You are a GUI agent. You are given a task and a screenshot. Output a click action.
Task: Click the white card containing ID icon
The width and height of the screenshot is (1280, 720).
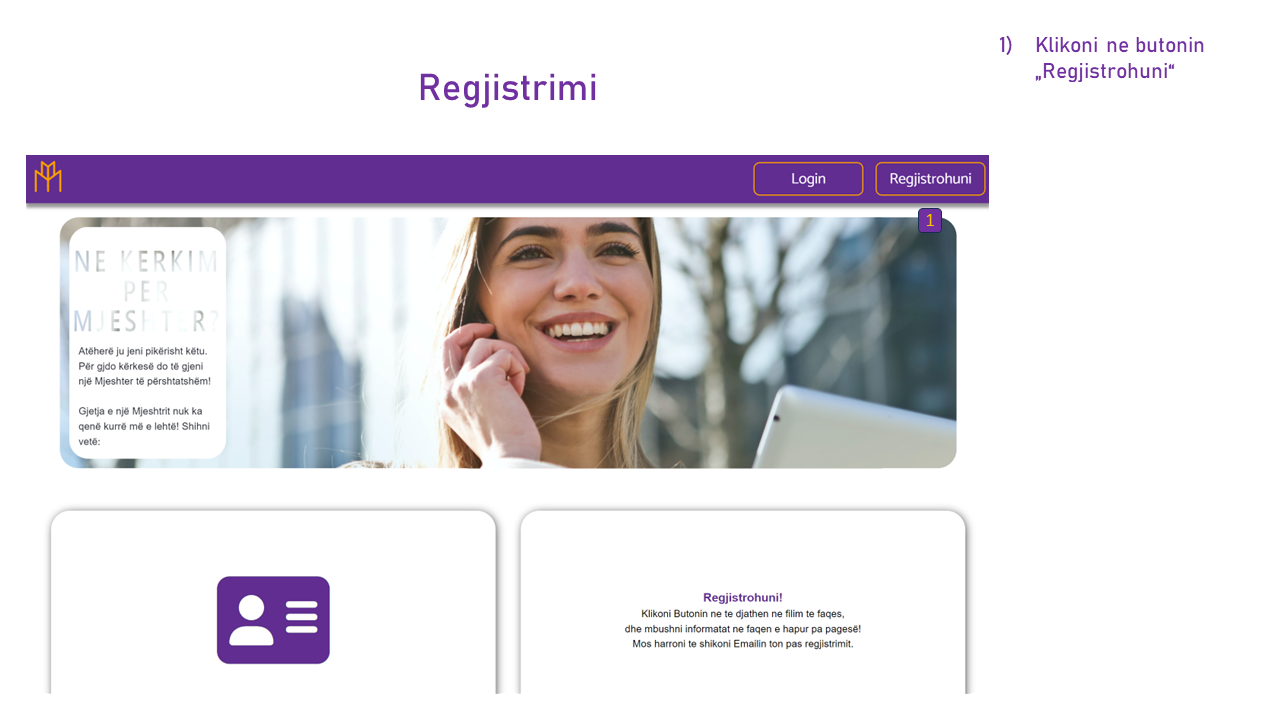coord(273,602)
